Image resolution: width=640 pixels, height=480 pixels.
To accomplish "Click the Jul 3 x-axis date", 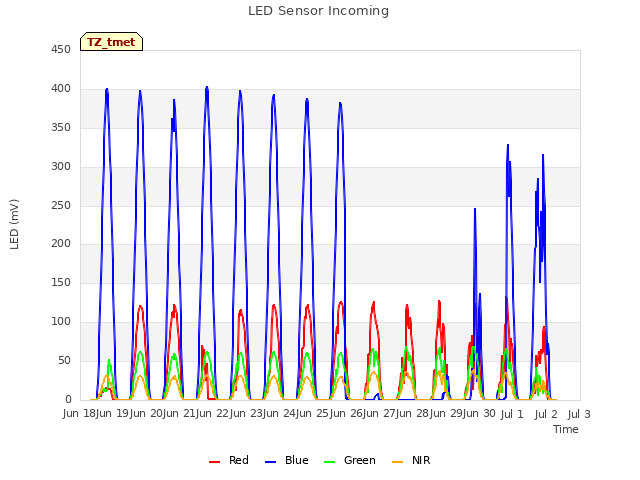I will pos(579,414).
